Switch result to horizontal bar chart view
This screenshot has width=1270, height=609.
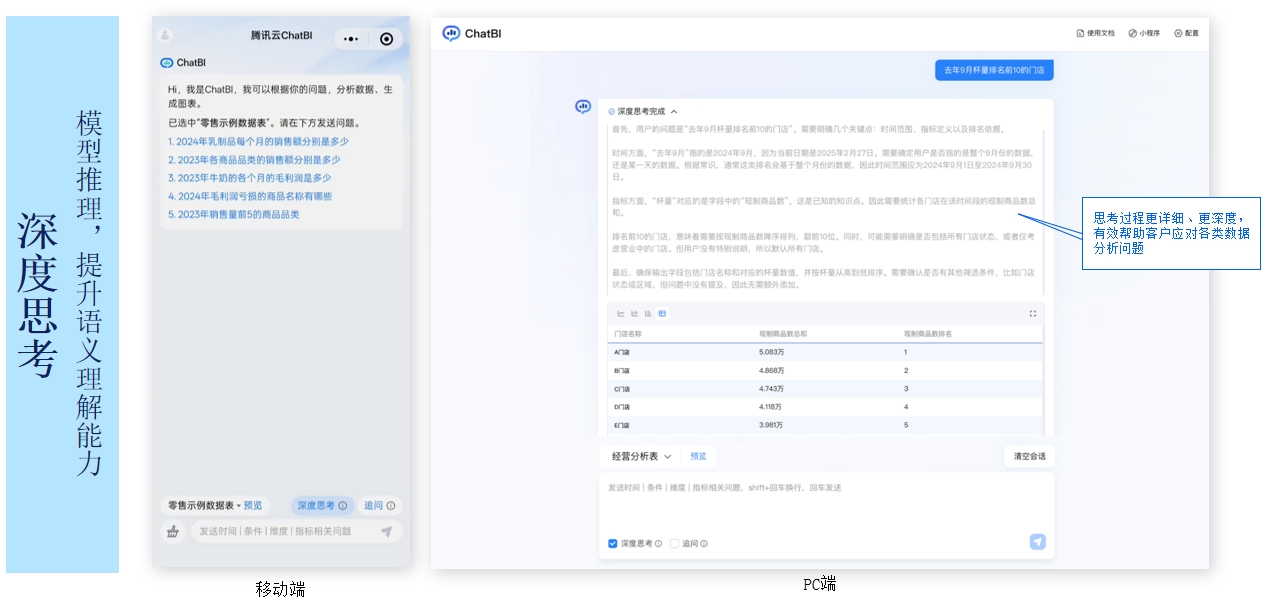(648, 314)
